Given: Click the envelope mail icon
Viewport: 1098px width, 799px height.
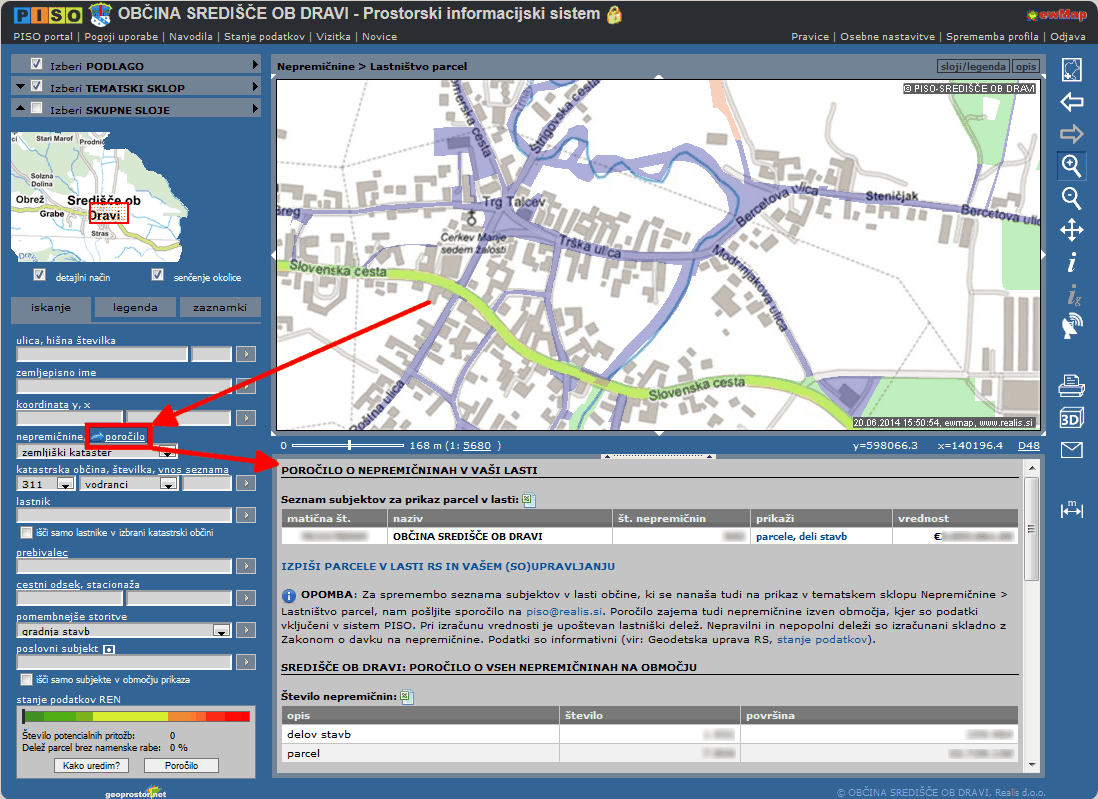Looking at the screenshot, I should click(1071, 450).
